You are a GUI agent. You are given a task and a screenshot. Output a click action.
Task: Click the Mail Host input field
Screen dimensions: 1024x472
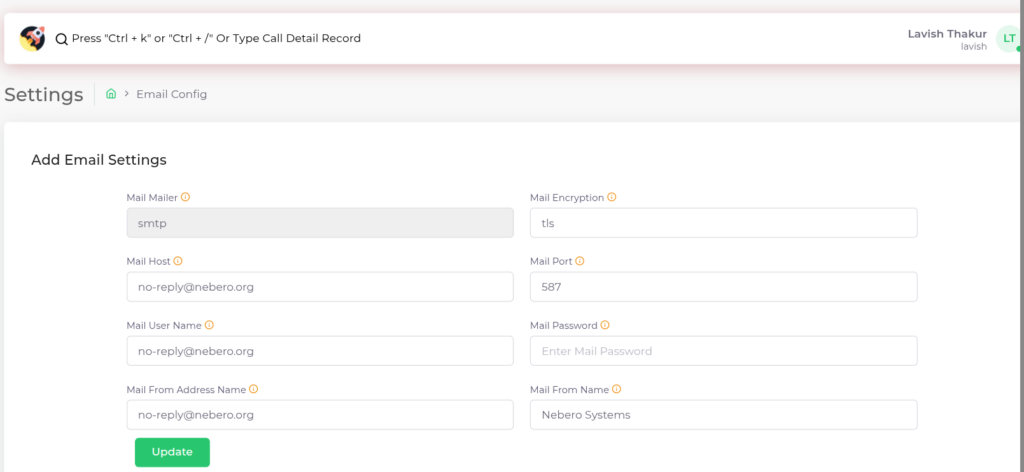(319, 287)
